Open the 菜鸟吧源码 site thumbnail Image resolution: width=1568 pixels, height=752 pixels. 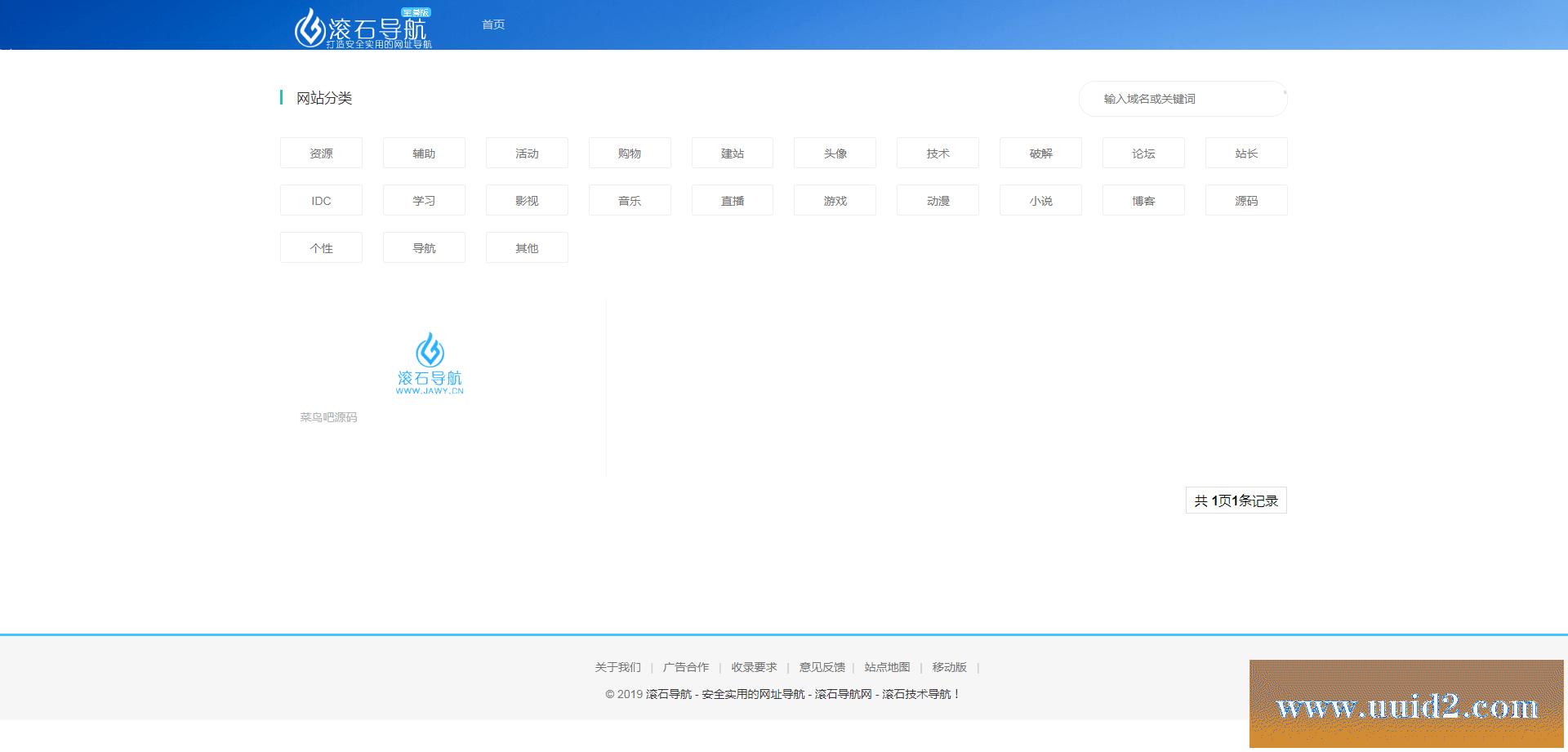(430, 363)
